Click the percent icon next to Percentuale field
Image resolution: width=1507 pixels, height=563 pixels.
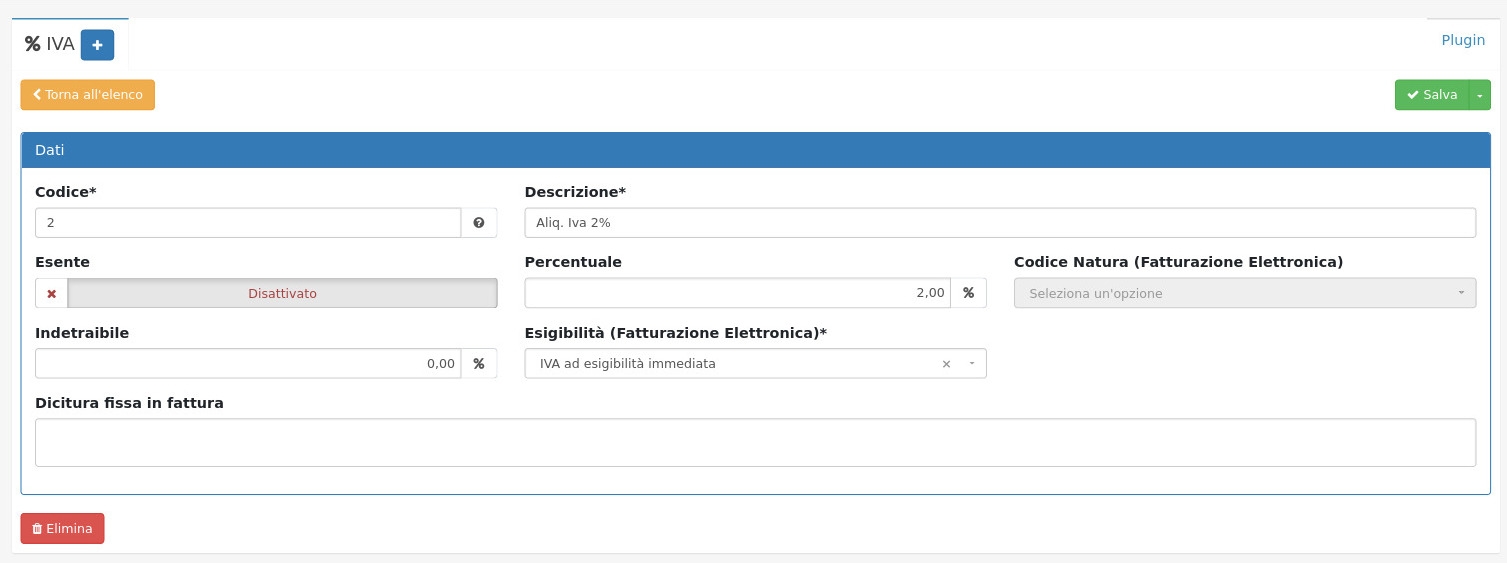[968, 293]
